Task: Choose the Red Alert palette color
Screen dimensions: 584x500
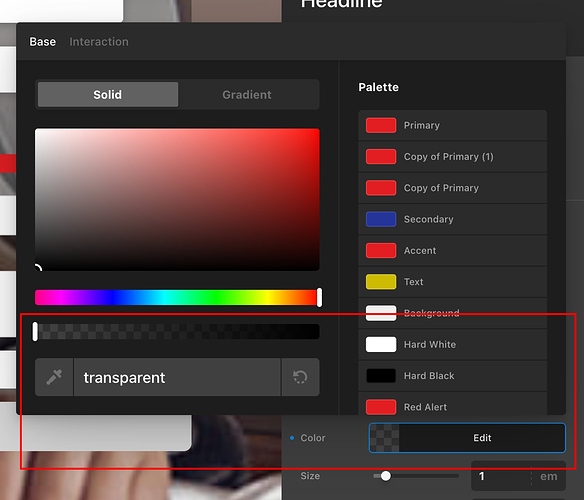Action: pyautogui.click(x=452, y=406)
